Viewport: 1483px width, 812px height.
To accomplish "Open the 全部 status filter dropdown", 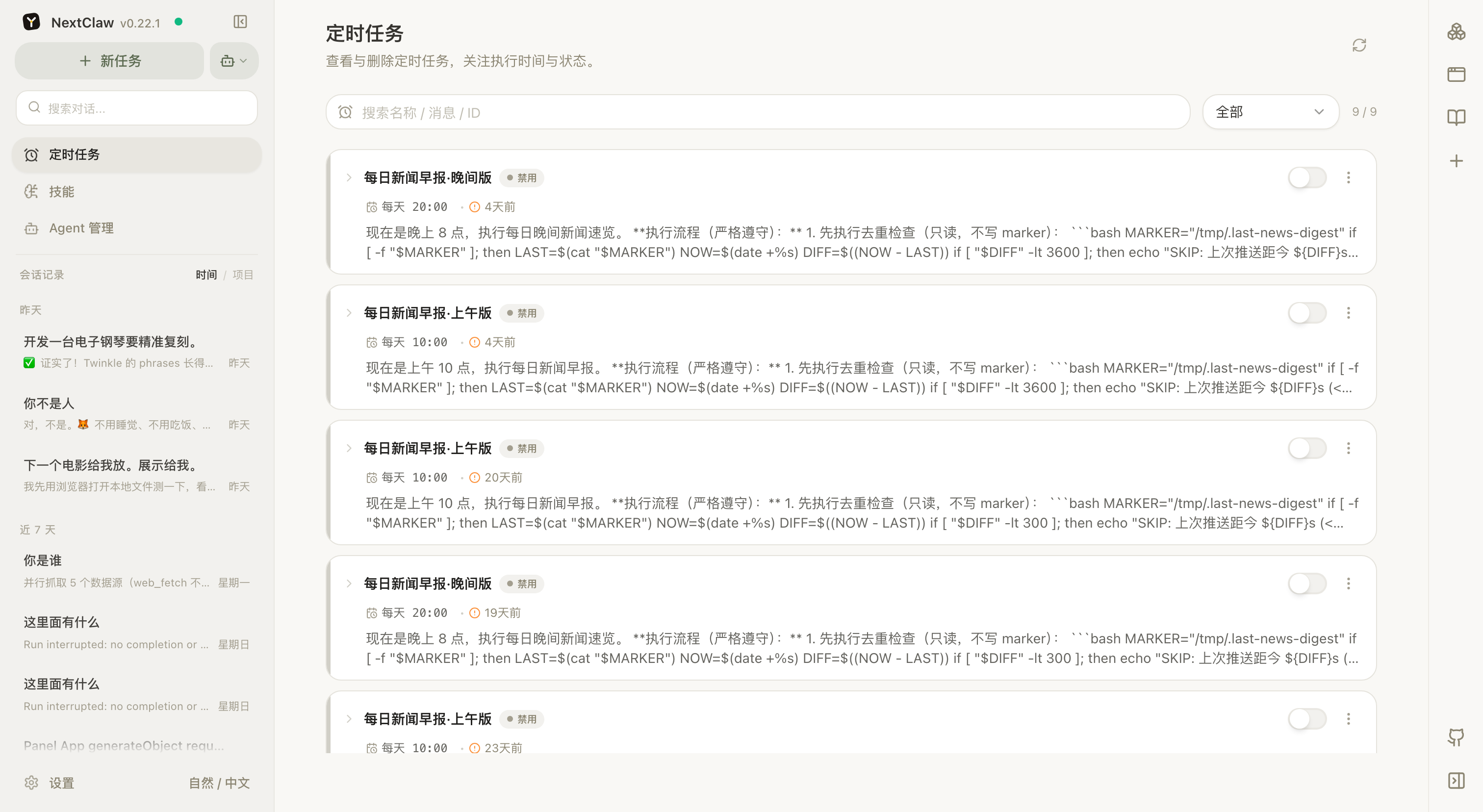I will (1270, 112).
